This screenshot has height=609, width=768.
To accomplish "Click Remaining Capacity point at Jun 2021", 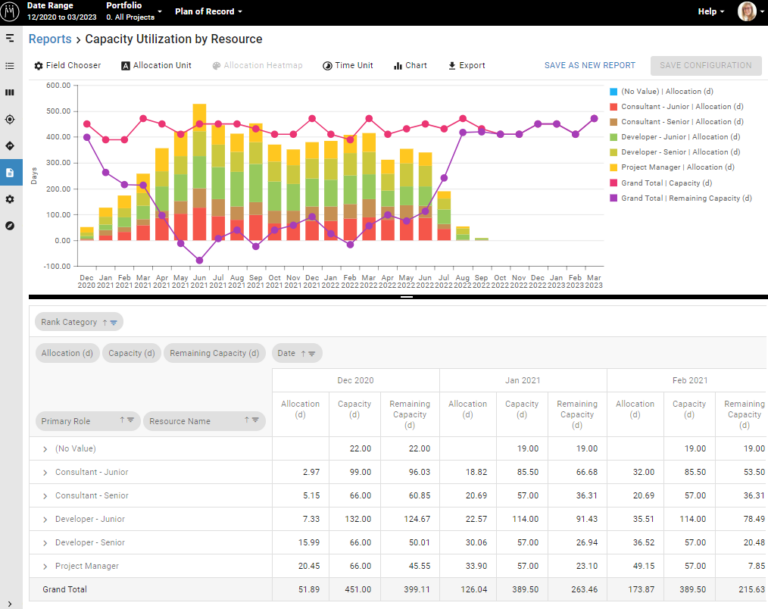I will [199, 260].
